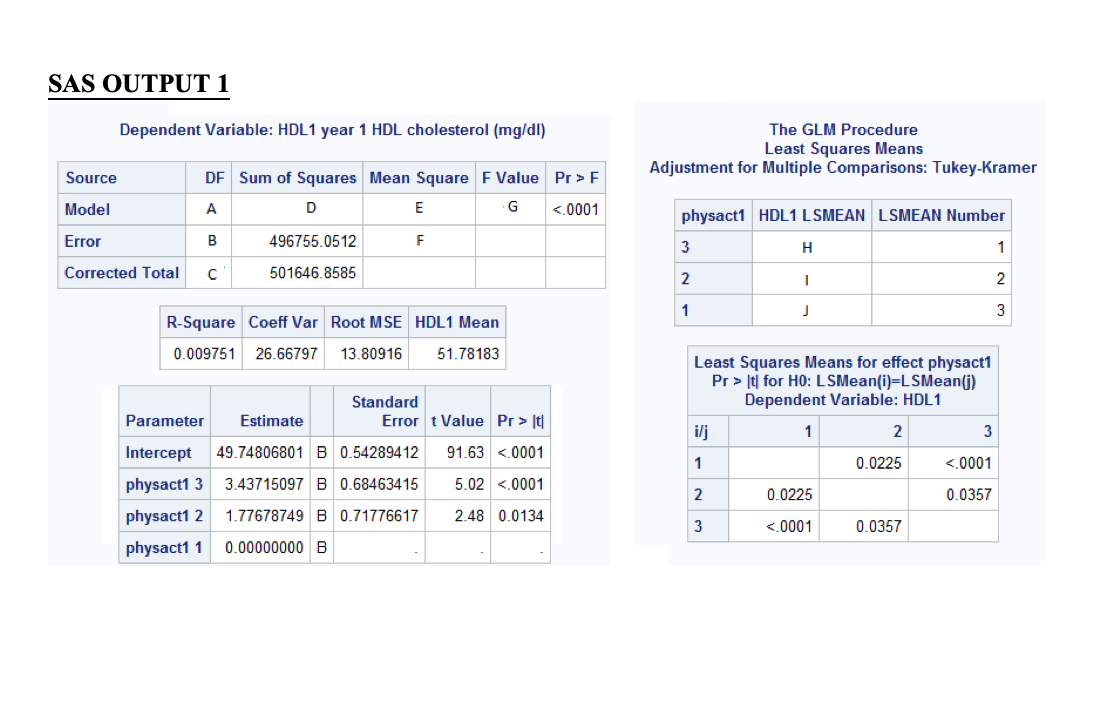Select the physact1 1 parameter label
Screen dimensions: 1108x704
[164, 548]
